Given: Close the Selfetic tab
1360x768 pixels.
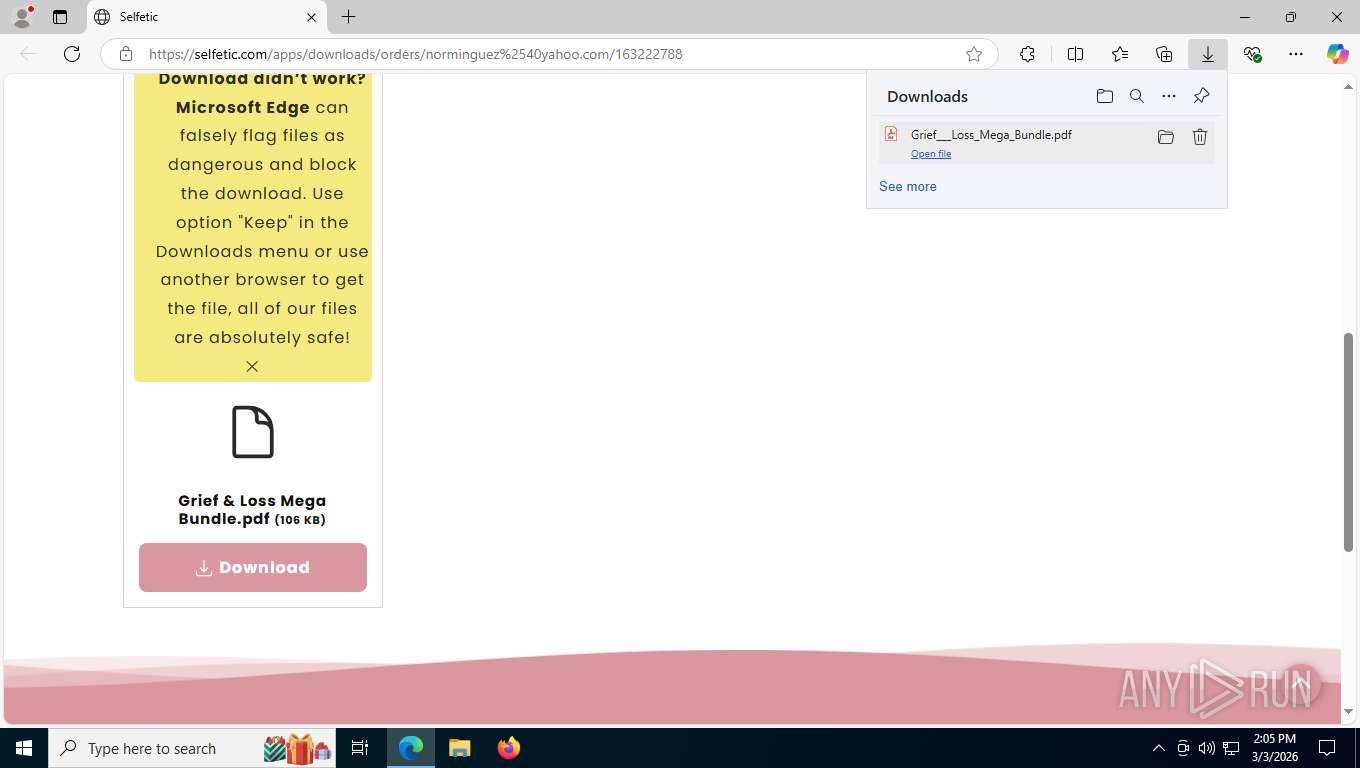Looking at the screenshot, I should point(311,17).
